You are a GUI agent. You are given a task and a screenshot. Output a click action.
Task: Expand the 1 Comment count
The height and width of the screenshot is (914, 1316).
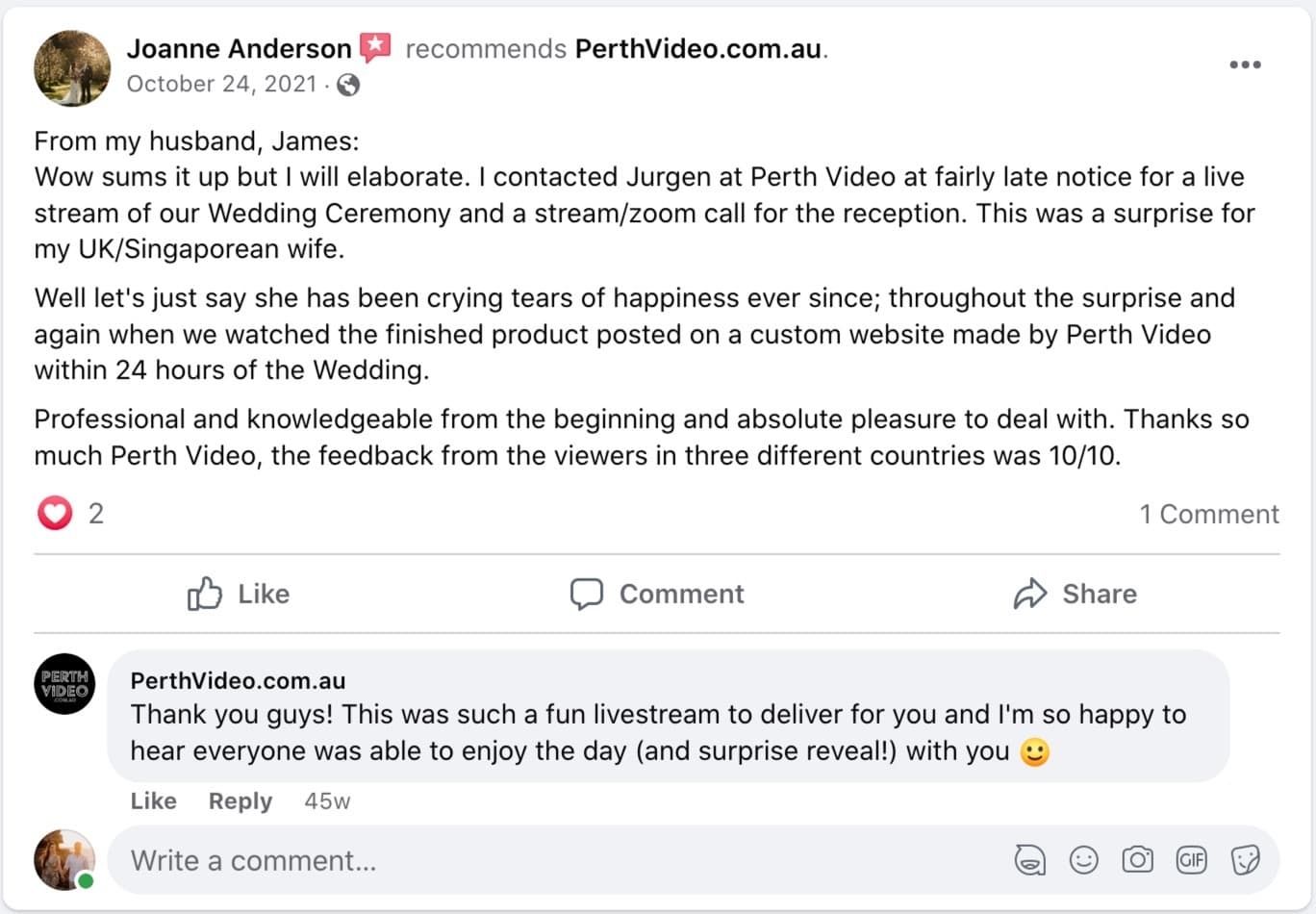1209,514
